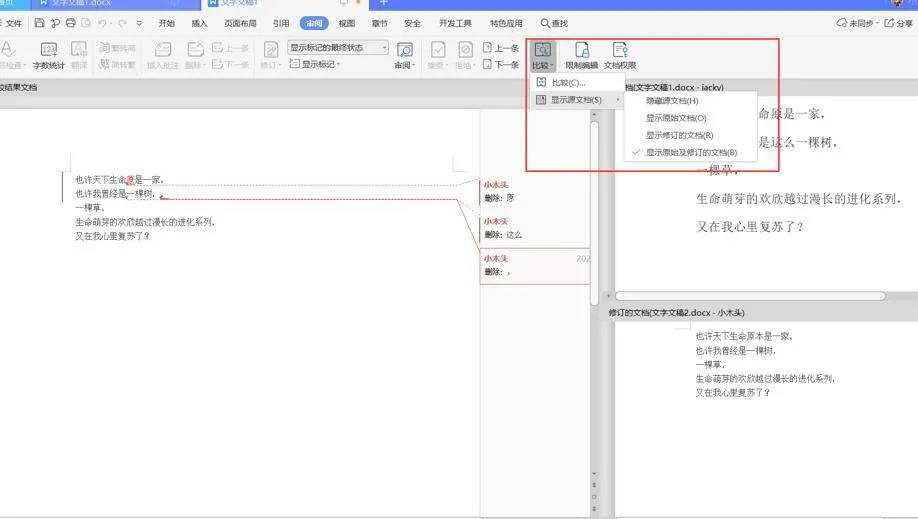Expand quick access toolbar customize arrow
Viewport: 918px width, 519px height.
pyautogui.click(x=139, y=23)
